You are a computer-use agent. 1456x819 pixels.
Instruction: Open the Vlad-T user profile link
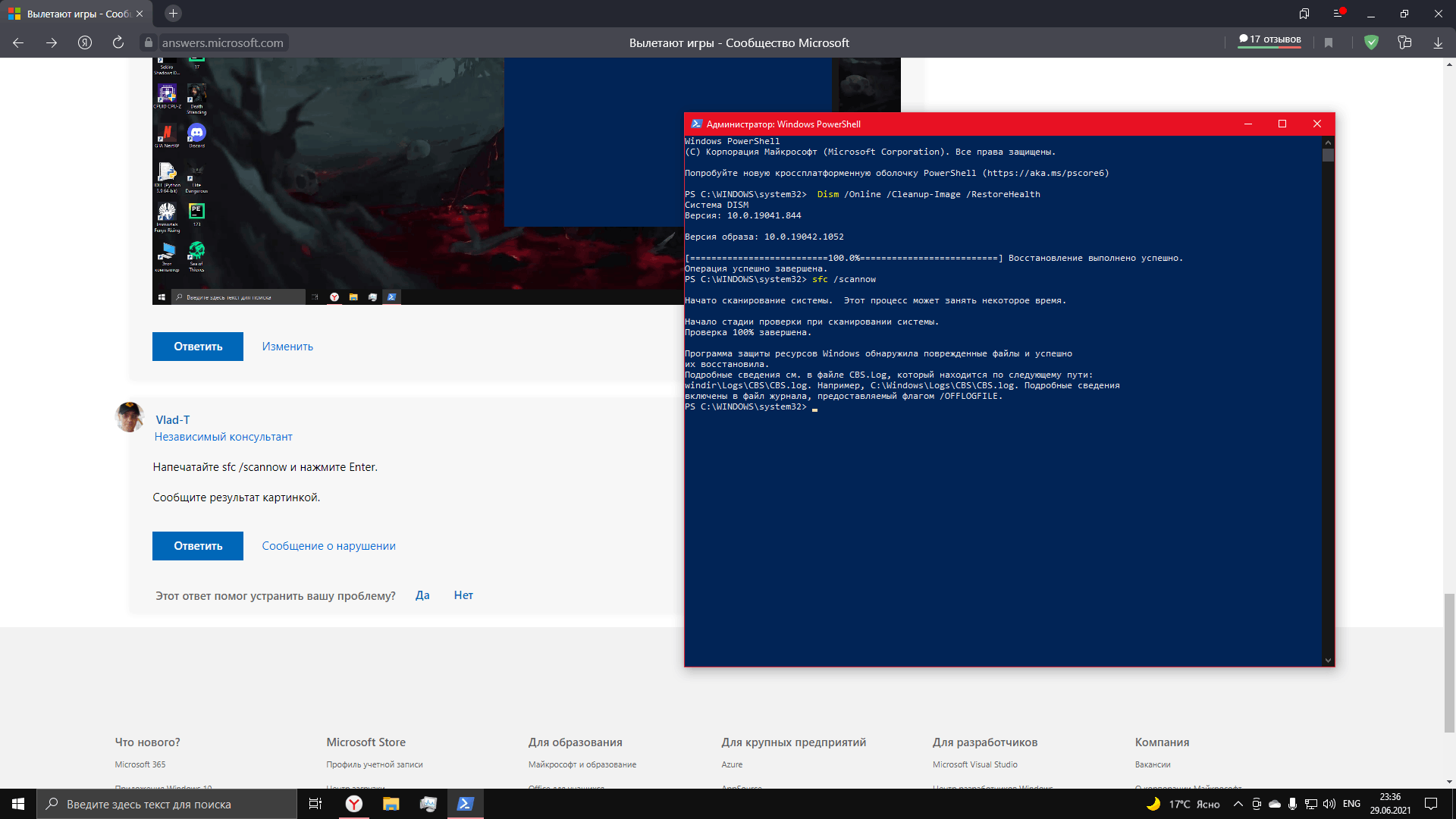click(173, 420)
